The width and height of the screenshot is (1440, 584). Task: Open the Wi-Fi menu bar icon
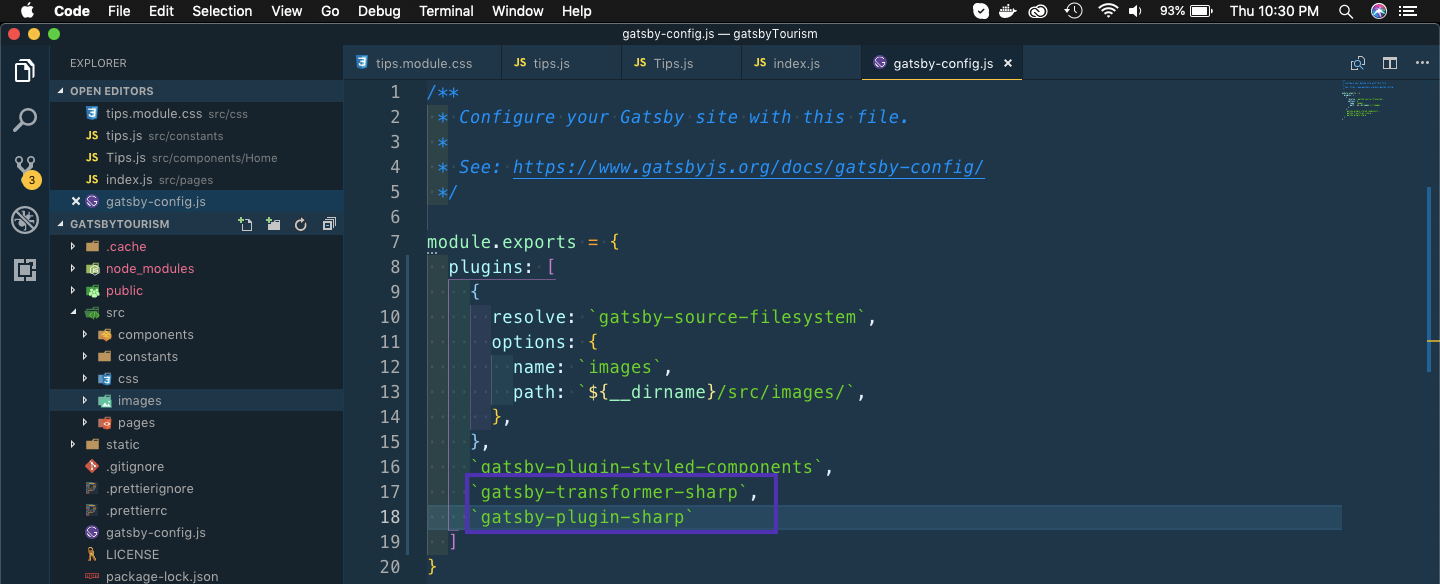click(x=1108, y=11)
